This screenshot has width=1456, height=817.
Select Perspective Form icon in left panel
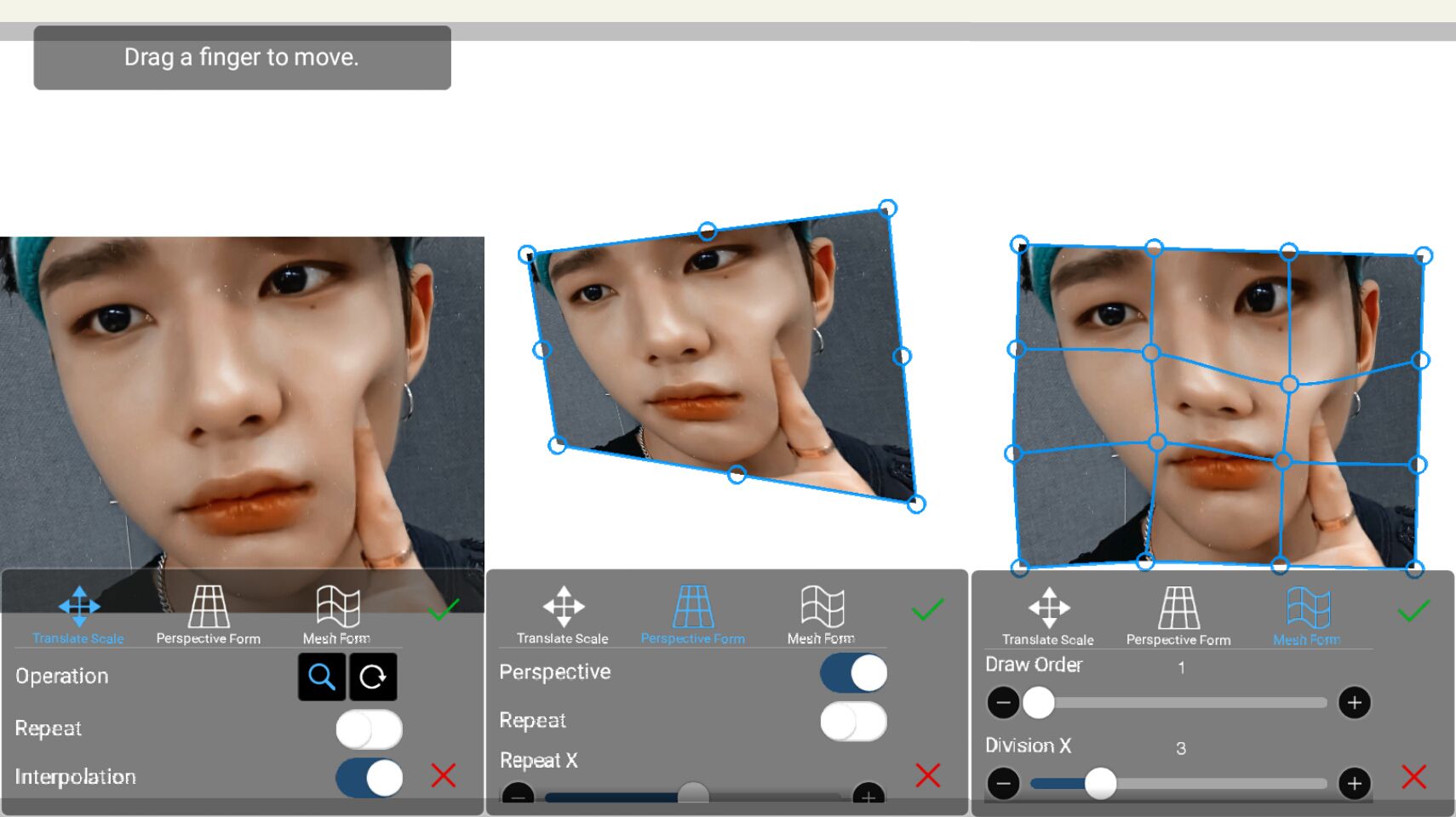pyautogui.click(x=209, y=607)
